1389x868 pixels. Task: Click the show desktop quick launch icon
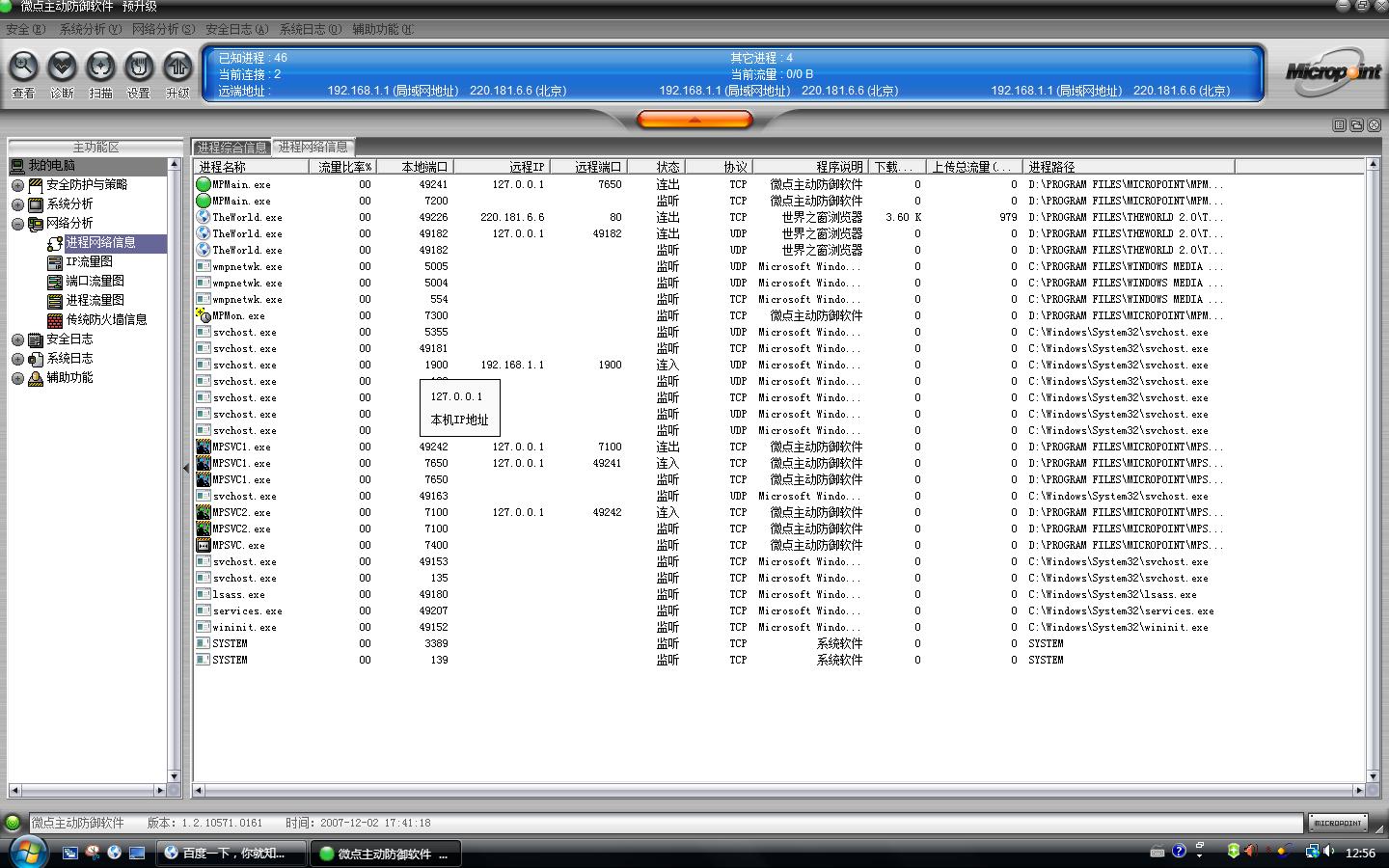point(137,853)
